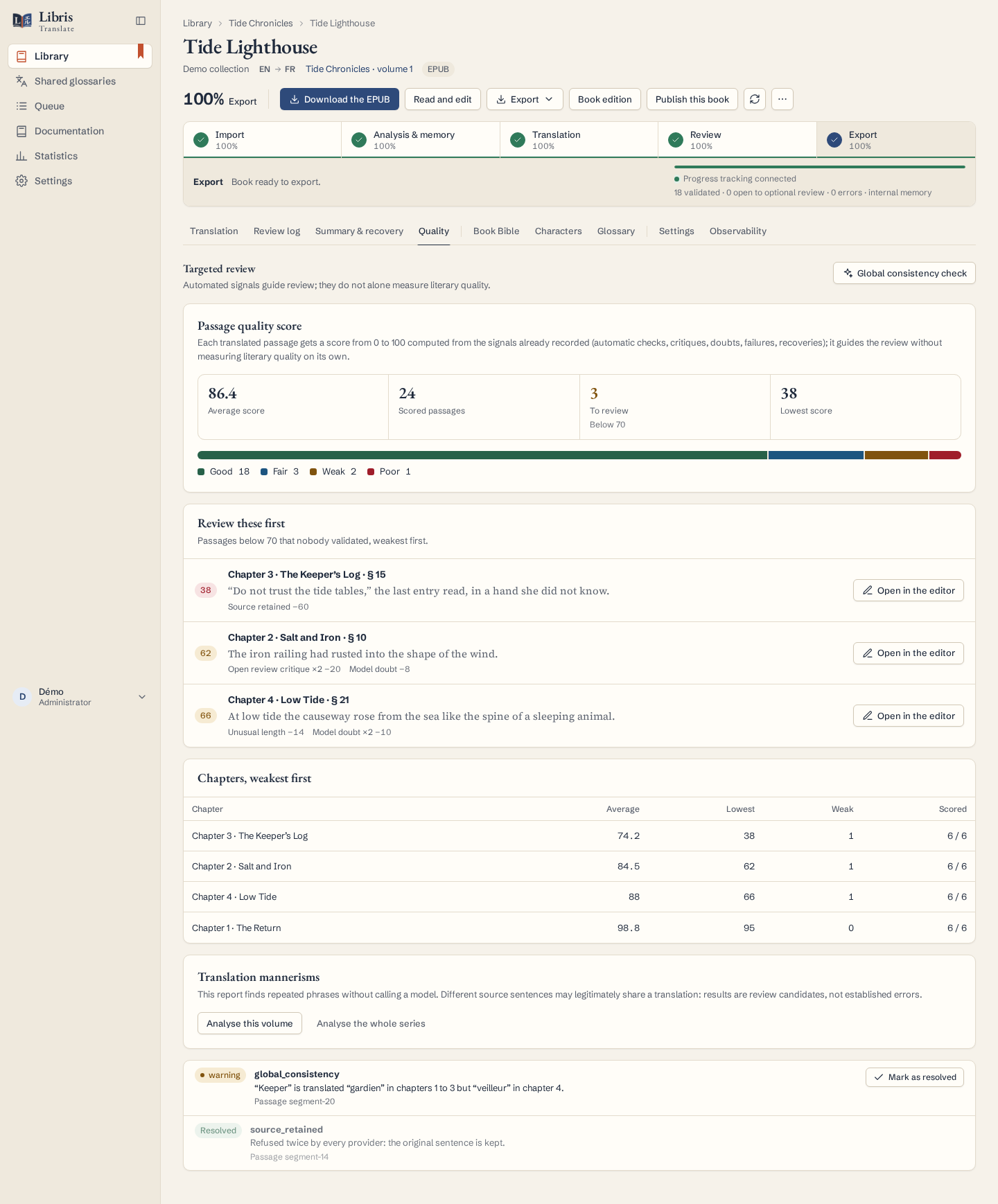Go to Library in the breadcrumb

[x=198, y=24]
